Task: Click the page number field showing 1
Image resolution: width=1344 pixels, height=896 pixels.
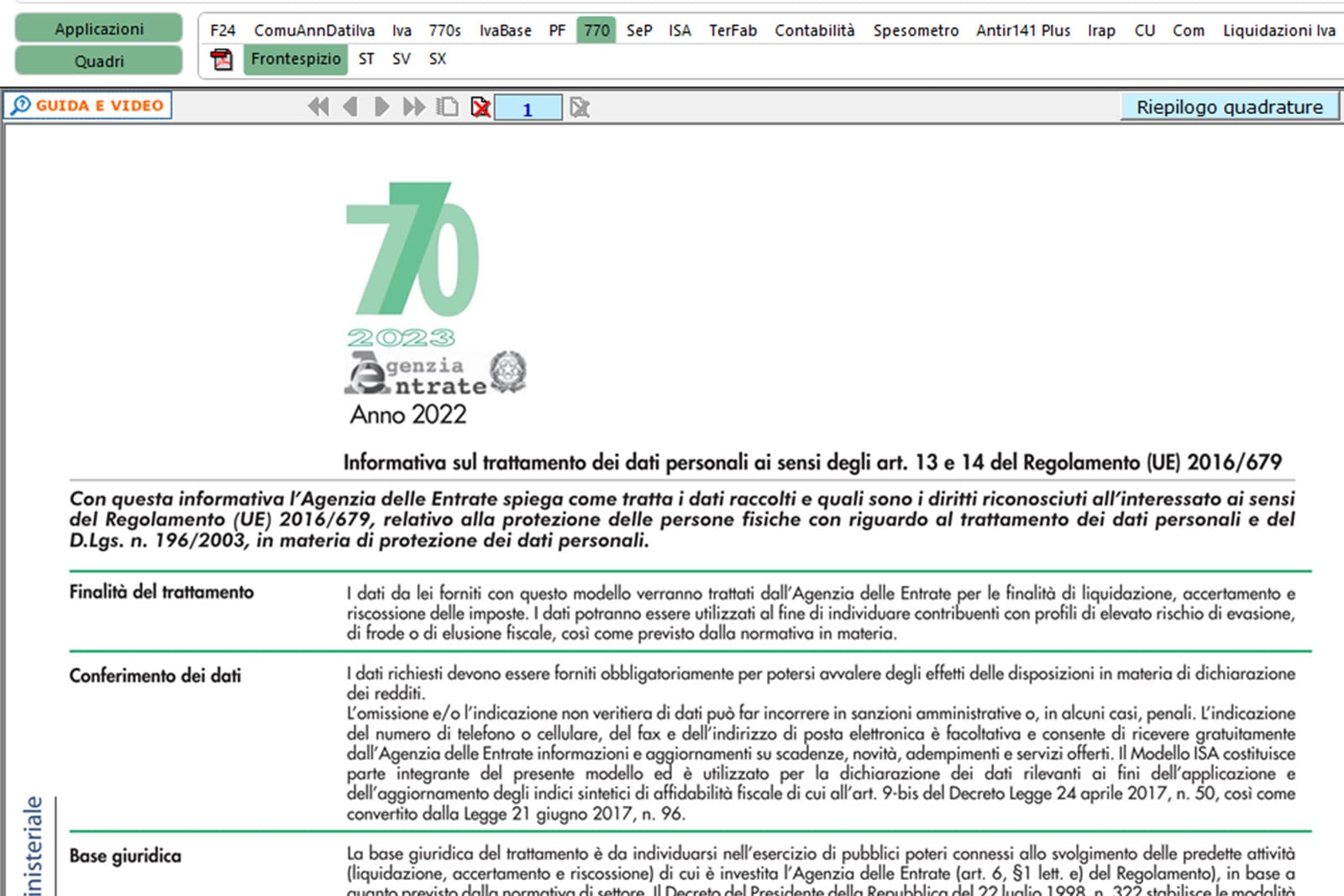Action: (528, 108)
